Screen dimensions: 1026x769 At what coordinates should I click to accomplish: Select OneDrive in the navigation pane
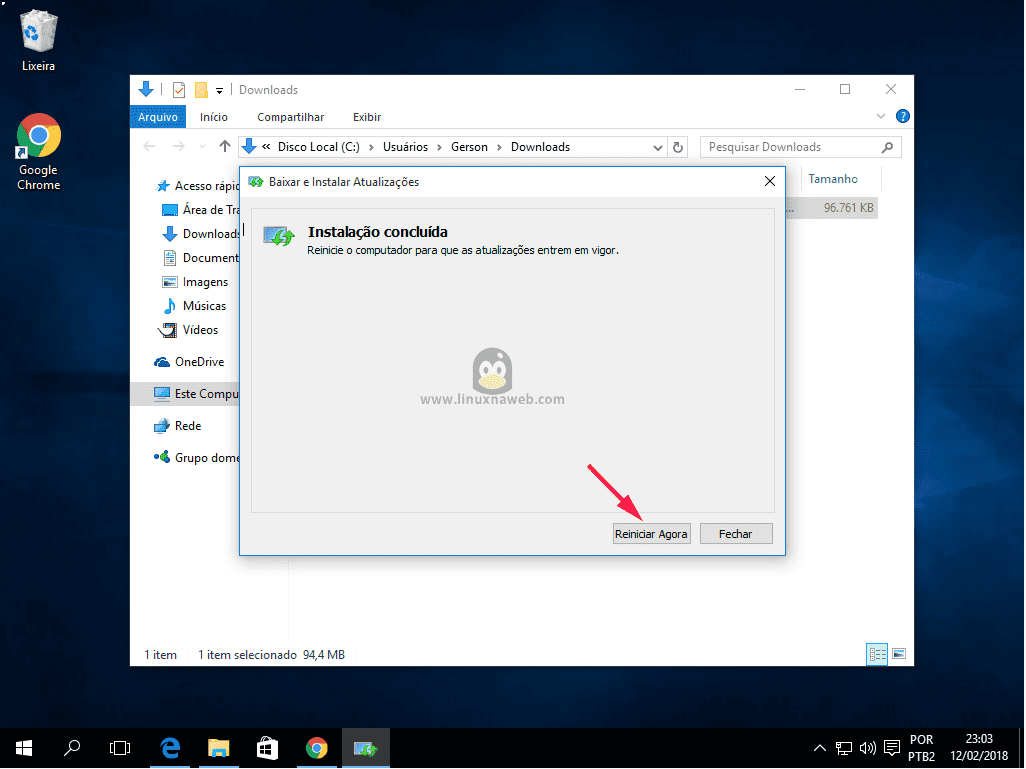(x=196, y=361)
